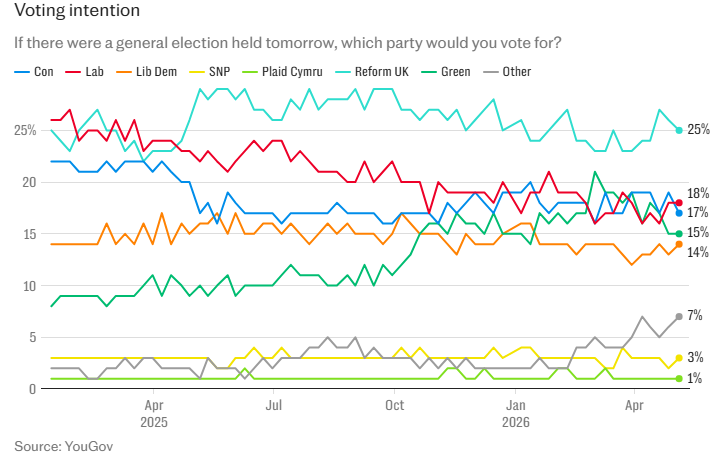Screen dimensions: 716x460
Task: Click the Green legend entry
Action: pyautogui.click(x=445, y=72)
